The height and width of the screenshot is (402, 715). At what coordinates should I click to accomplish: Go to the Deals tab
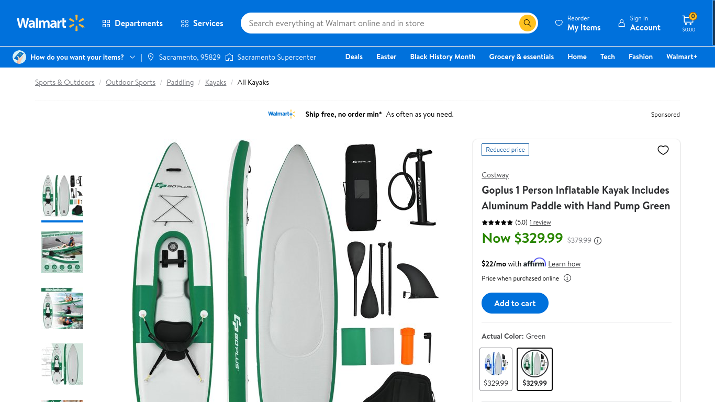354,57
